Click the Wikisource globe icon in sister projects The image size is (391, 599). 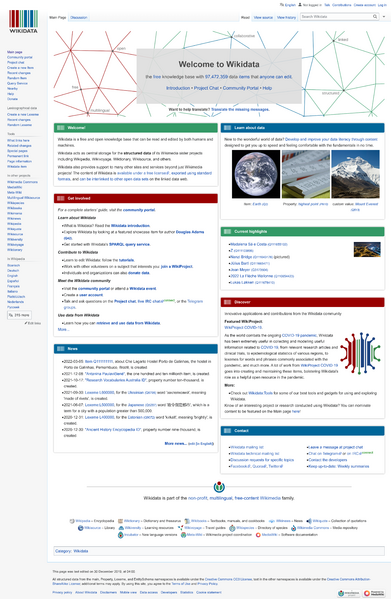click(x=81, y=528)
